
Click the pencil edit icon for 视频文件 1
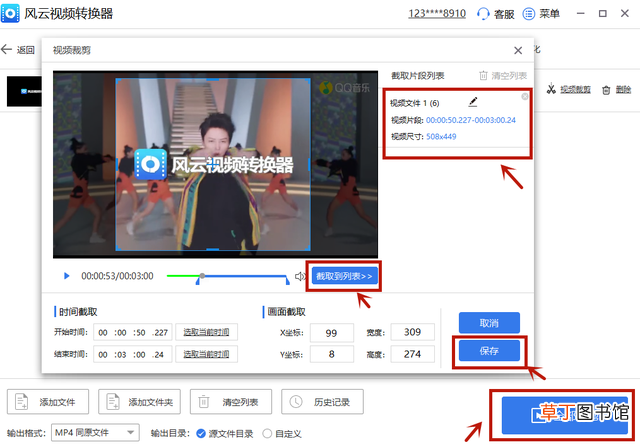(x=473, y=102)
